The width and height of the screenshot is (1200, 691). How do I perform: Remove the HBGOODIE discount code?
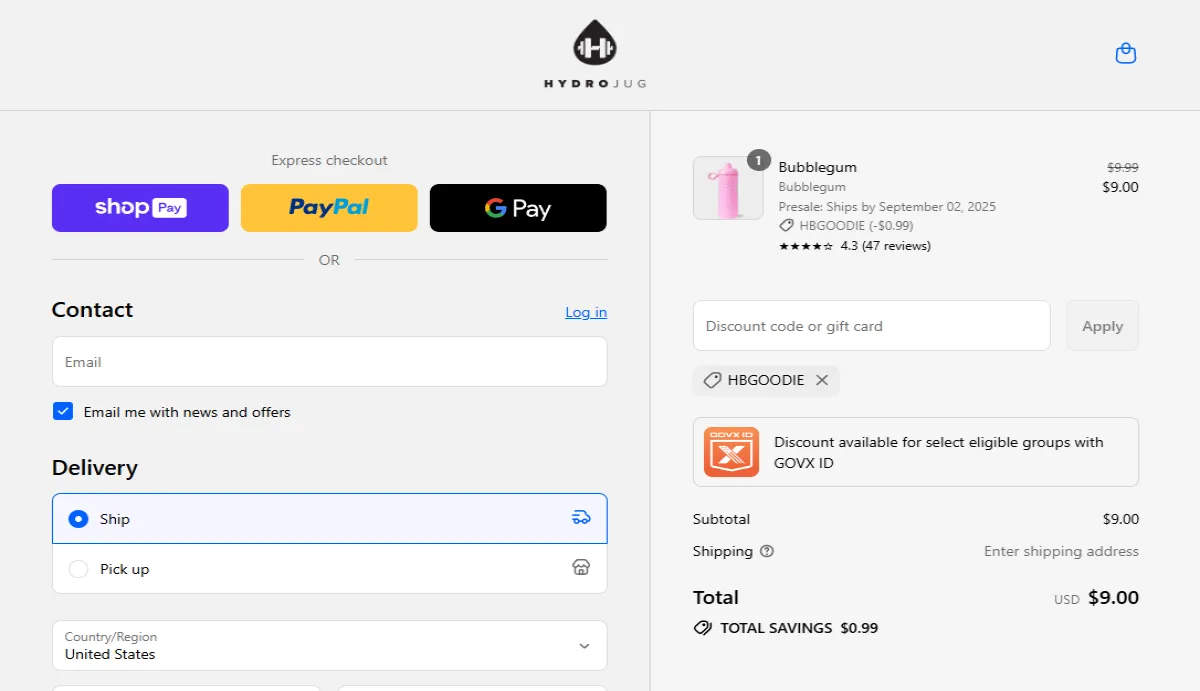[822, 380]
